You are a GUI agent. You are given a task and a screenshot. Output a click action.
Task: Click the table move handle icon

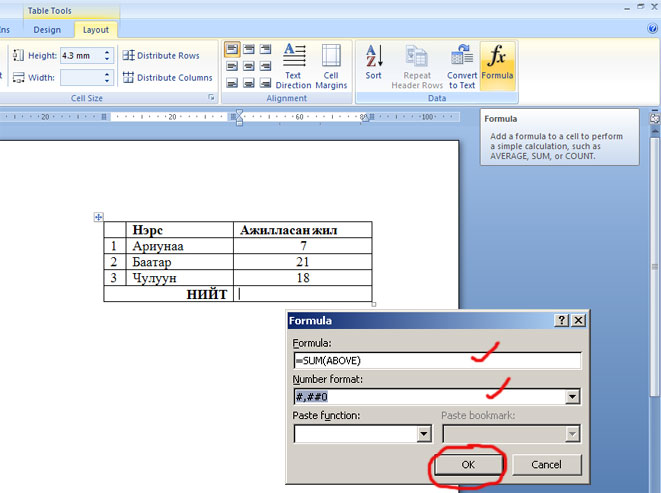point(98,217)
